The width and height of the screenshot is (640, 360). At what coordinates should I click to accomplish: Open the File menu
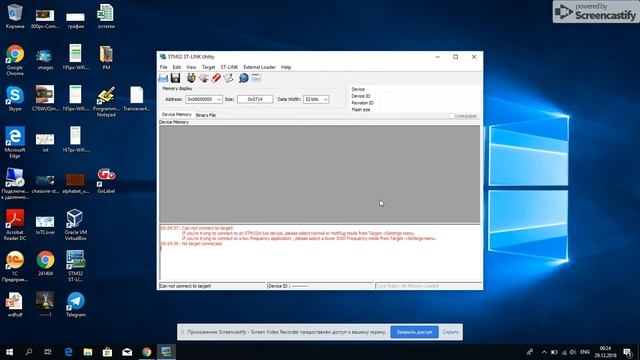(x=163, y=67)
